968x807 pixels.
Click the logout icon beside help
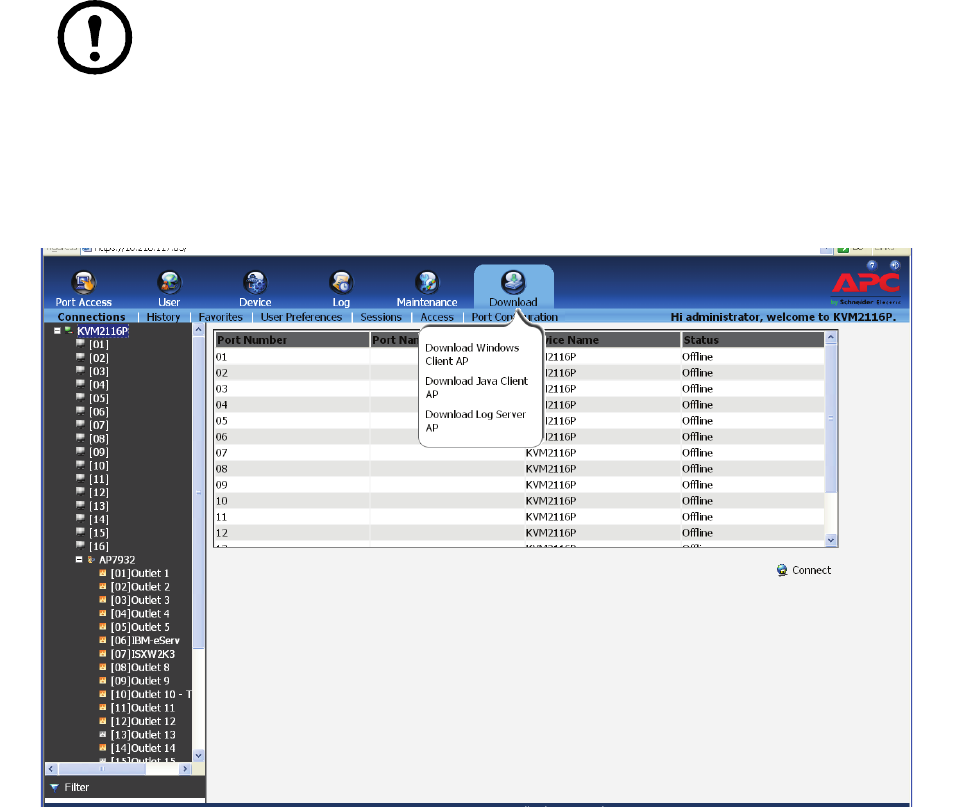click(895, 266)
